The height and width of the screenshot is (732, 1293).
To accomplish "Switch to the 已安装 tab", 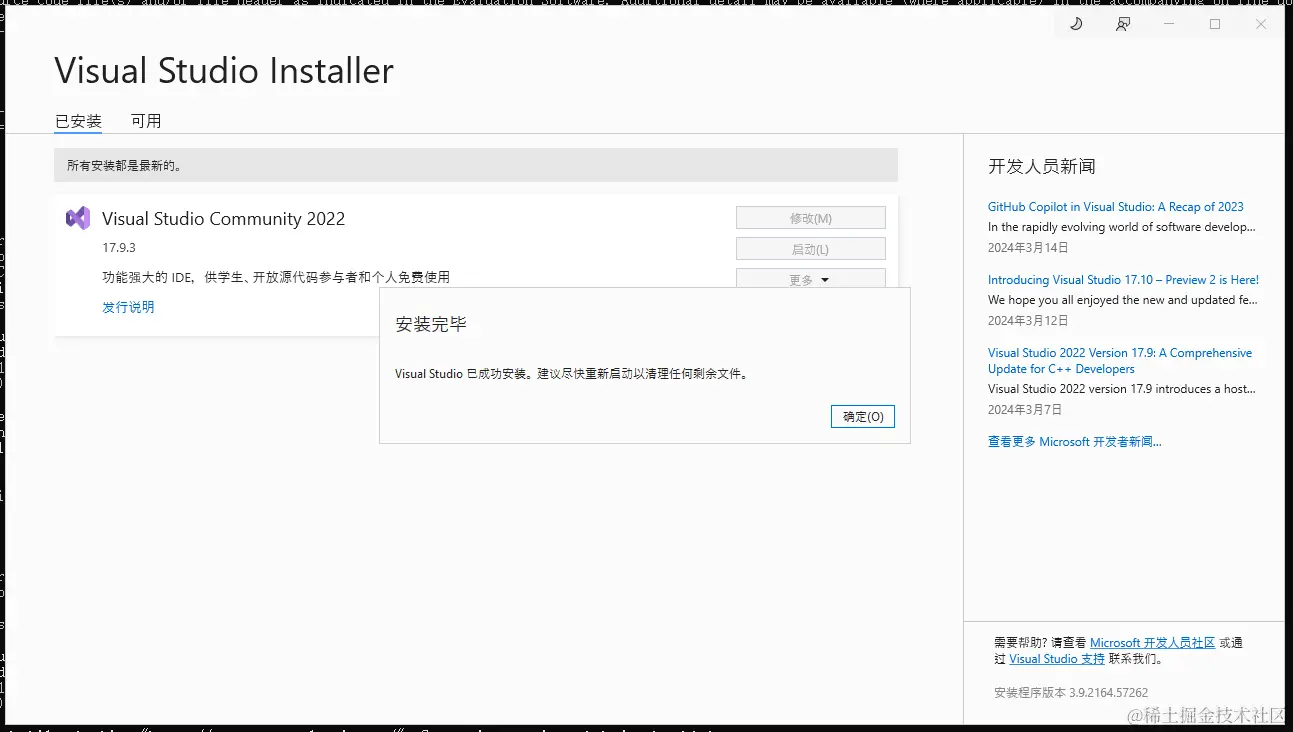I will [78, 121].
